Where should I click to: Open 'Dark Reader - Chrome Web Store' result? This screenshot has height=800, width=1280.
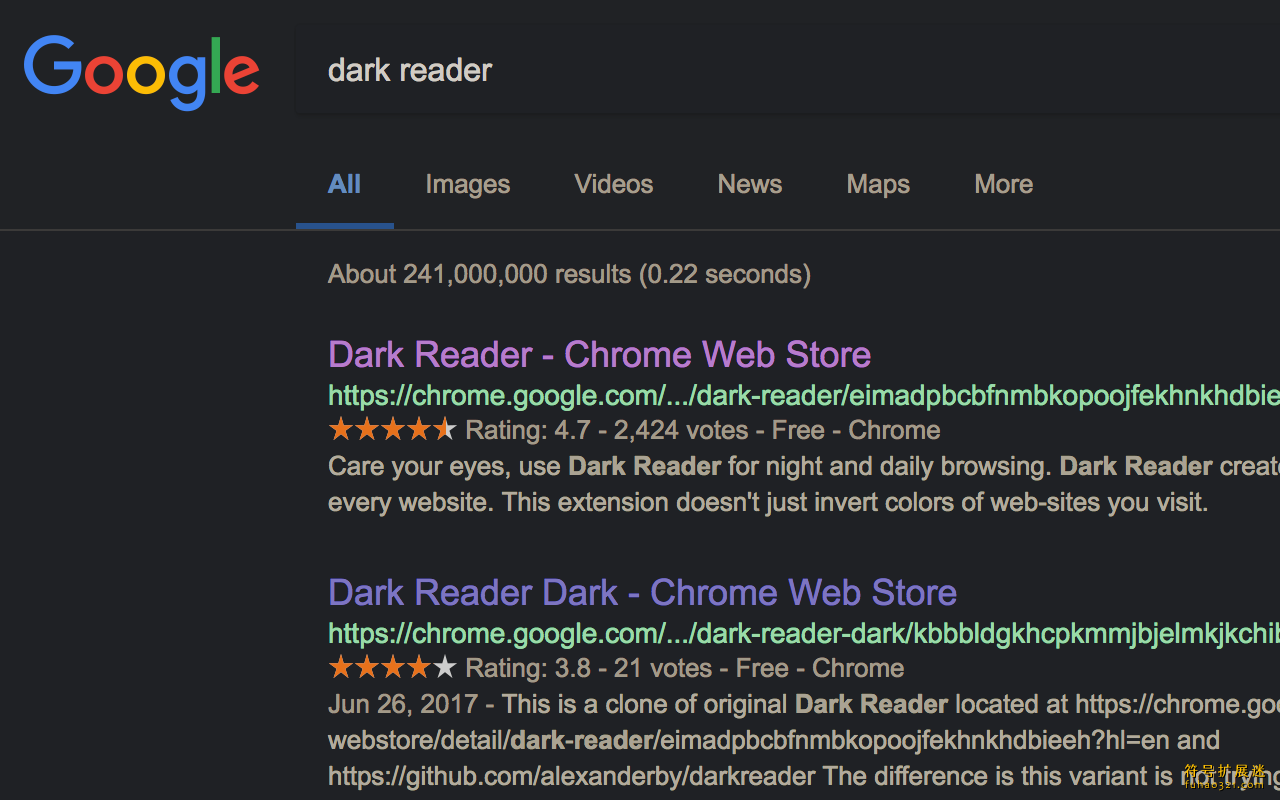600,355
